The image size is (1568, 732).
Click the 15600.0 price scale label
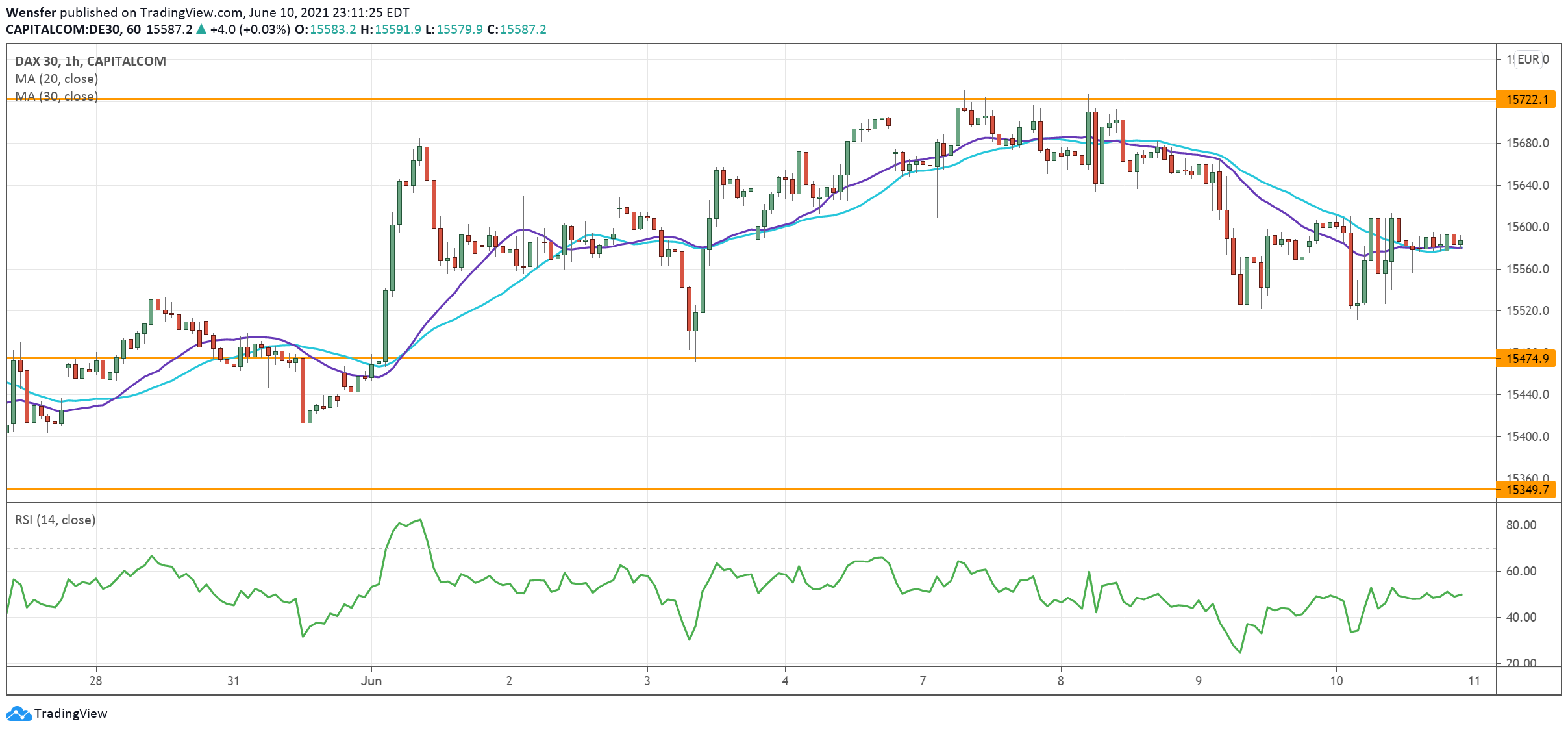[1527, 227]
